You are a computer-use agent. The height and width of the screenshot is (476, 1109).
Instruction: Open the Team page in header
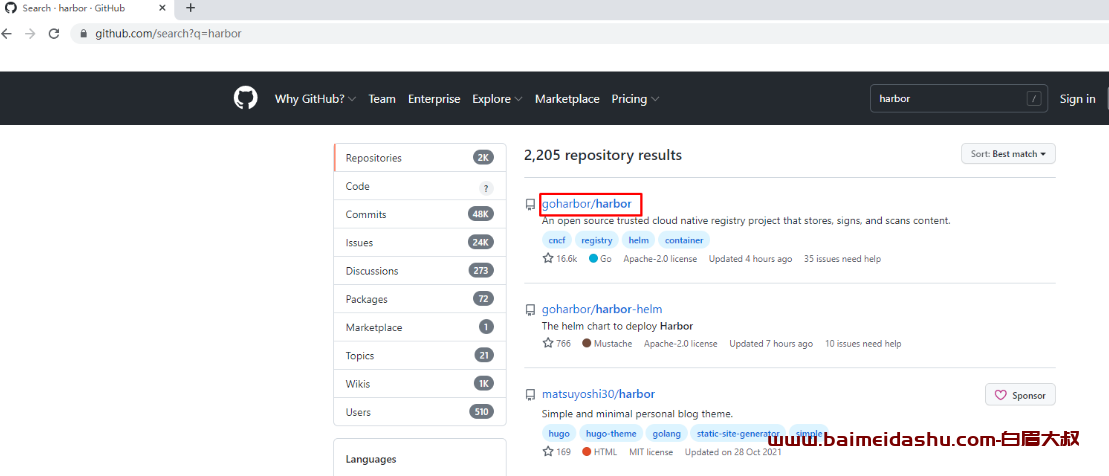382,99
